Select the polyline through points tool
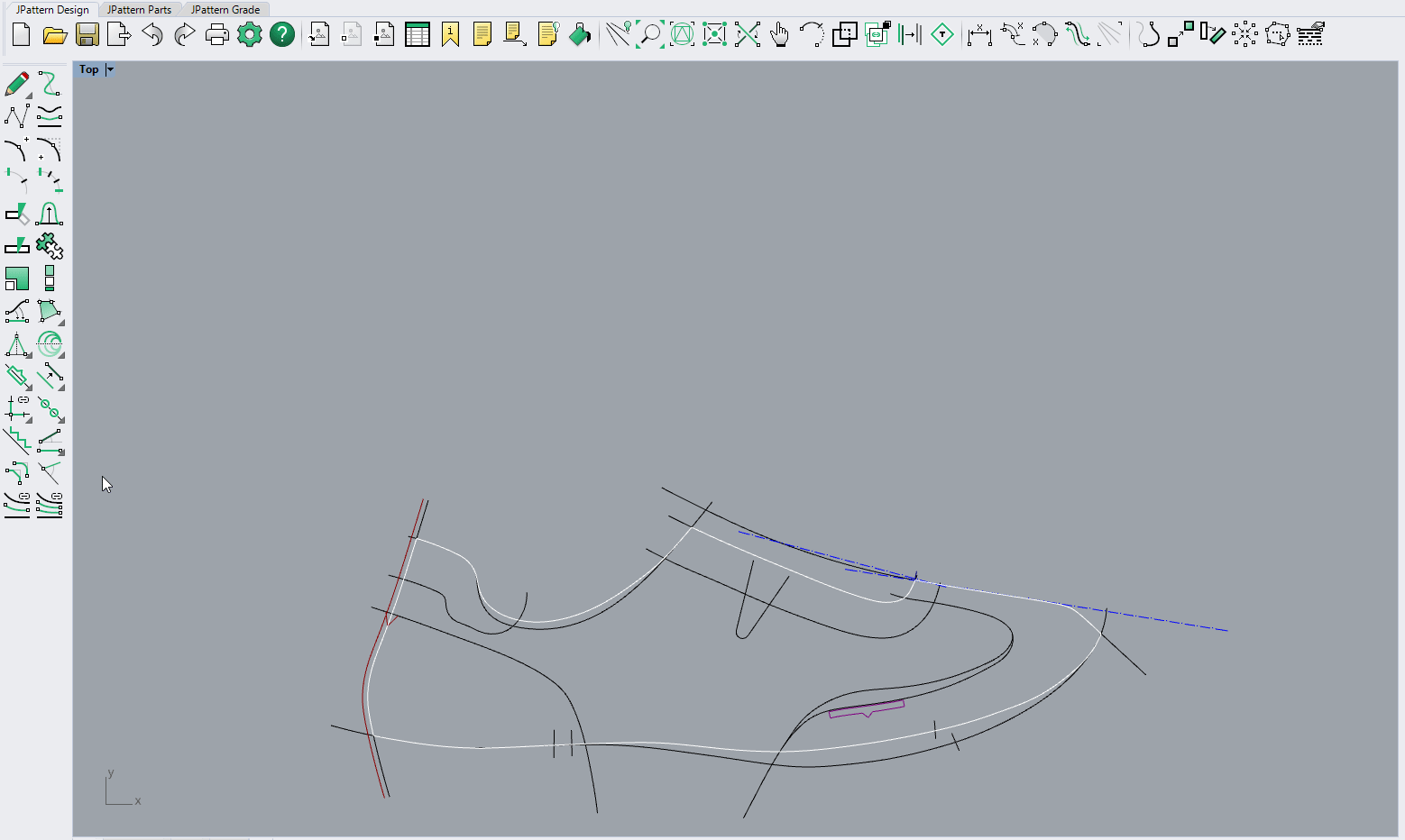 coord(16,116)
